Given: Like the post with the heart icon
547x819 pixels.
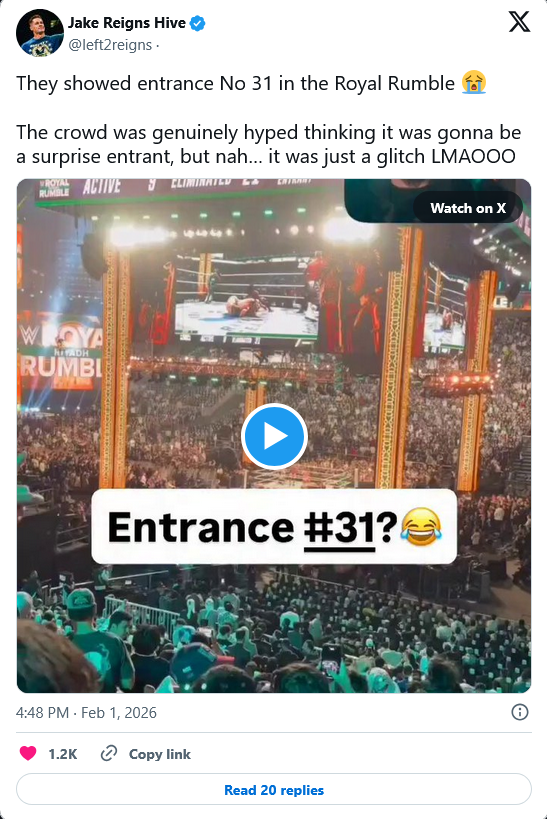Looking at the screenshot, I should pos(28,753).
